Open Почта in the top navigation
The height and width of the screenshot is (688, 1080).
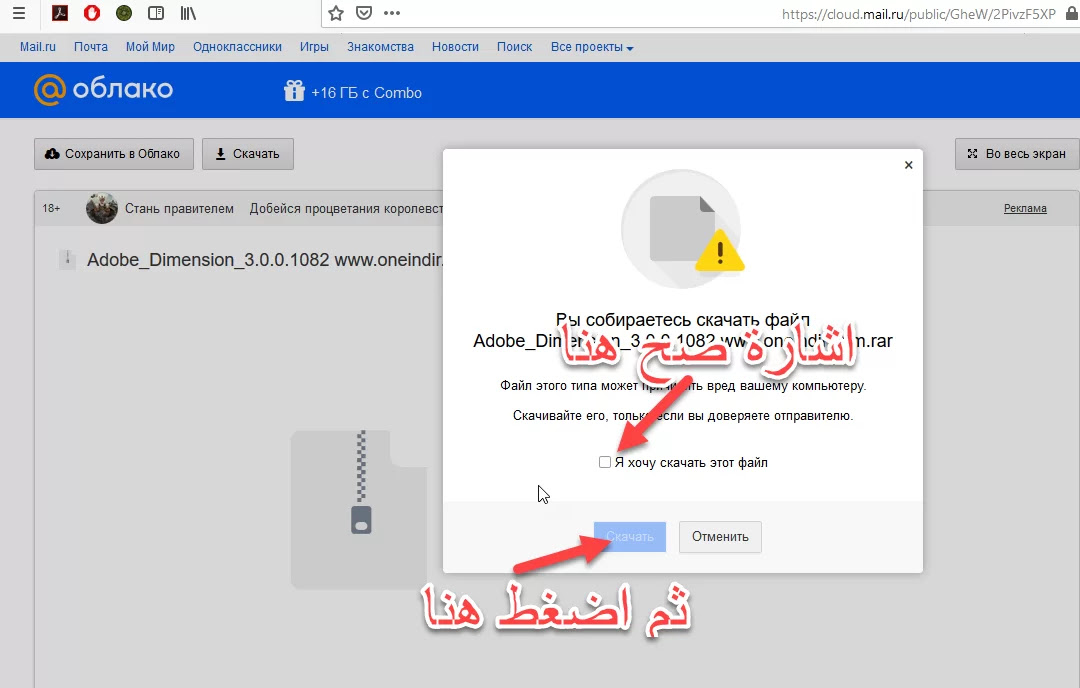point(91,47)
